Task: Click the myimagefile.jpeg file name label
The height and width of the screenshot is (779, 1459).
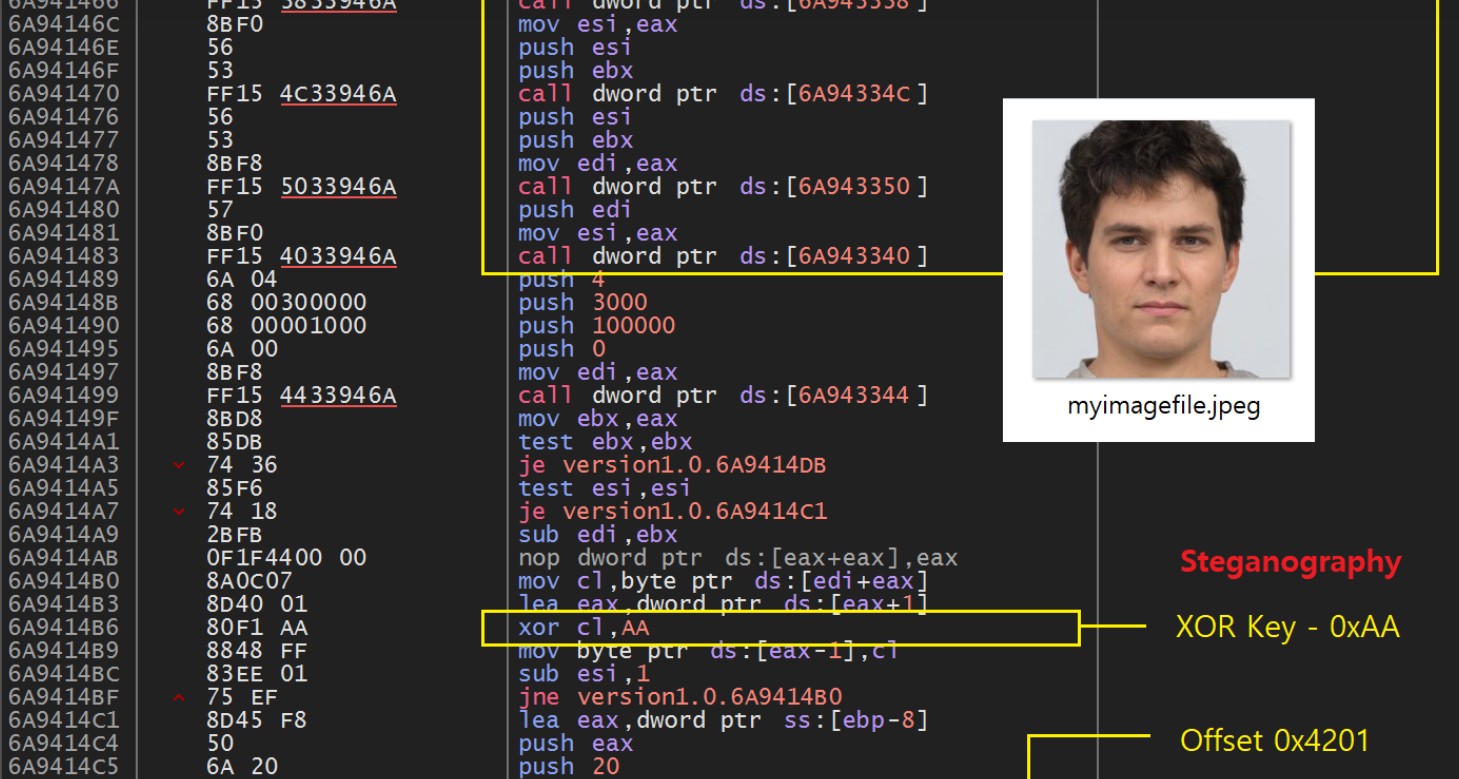Action: pyautogui.click(x=1163, y=408)
